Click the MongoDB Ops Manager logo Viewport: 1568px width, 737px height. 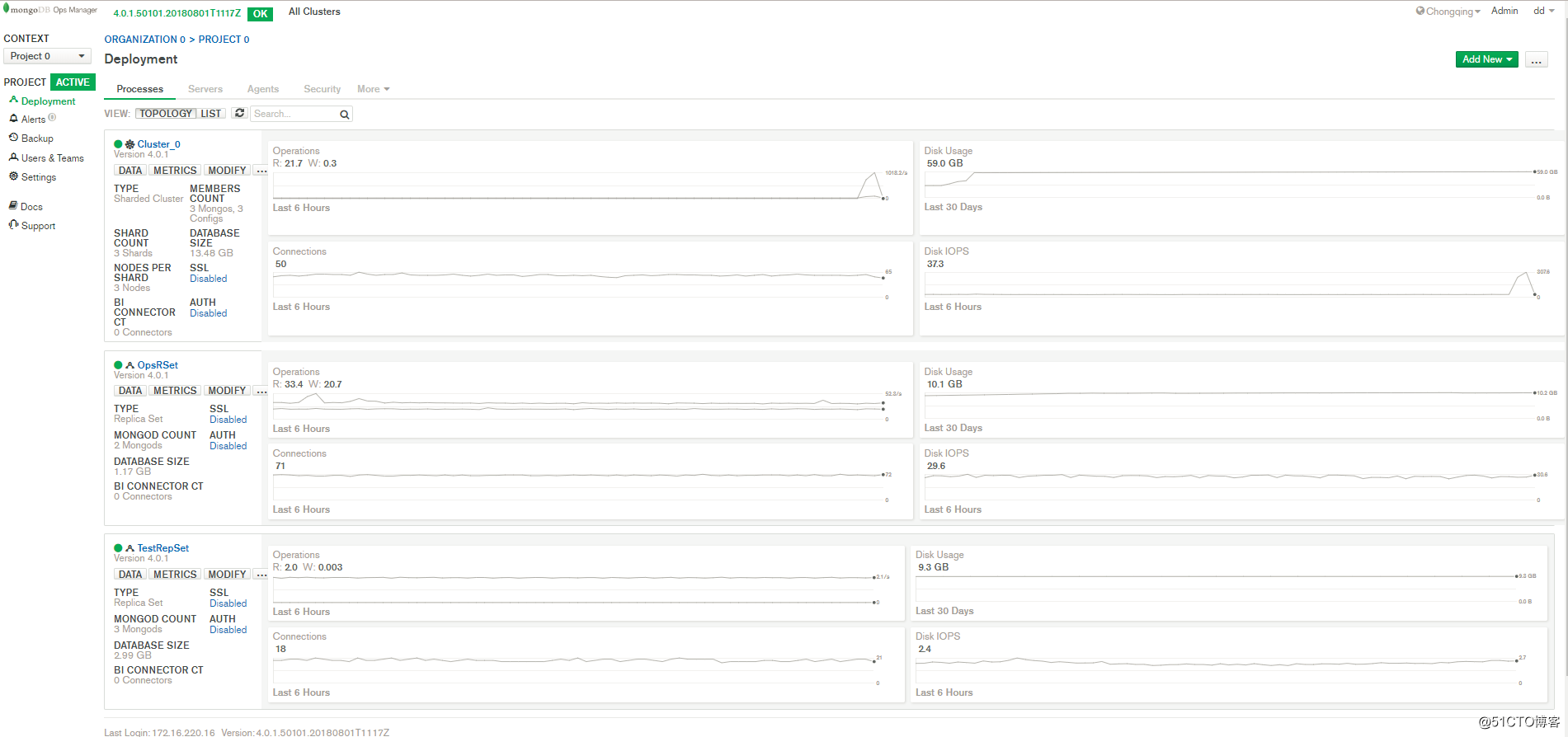51,10
